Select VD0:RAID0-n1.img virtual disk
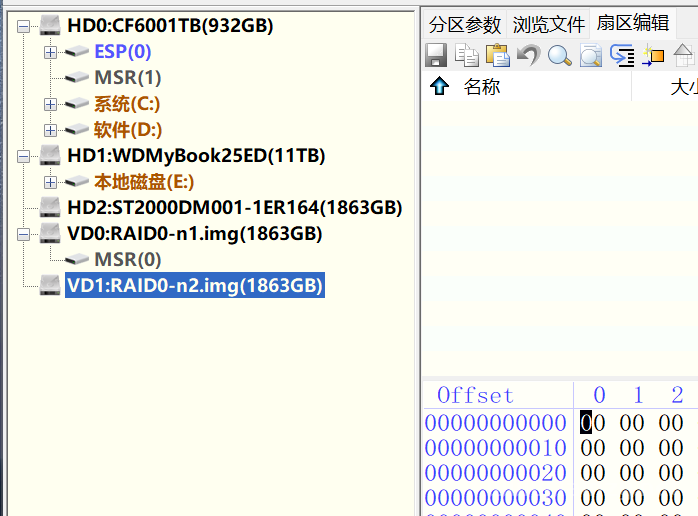This screenshot has height=516, width=698. (194, 234)
